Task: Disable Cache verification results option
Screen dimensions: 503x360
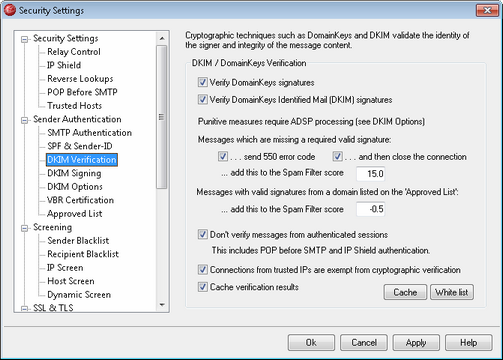Action: click(203, 287)
